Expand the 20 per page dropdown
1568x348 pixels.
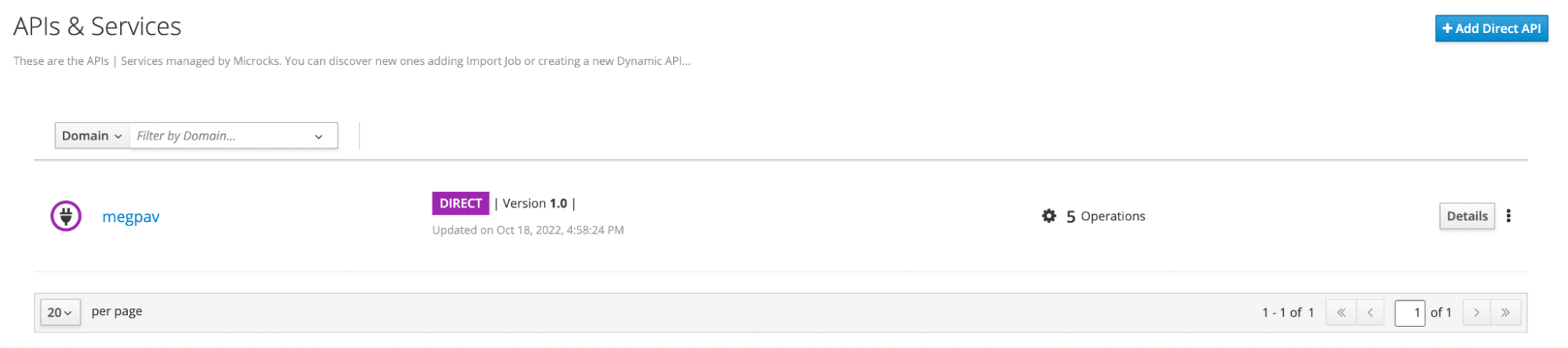pyautogui.click(x=60, y=312)
